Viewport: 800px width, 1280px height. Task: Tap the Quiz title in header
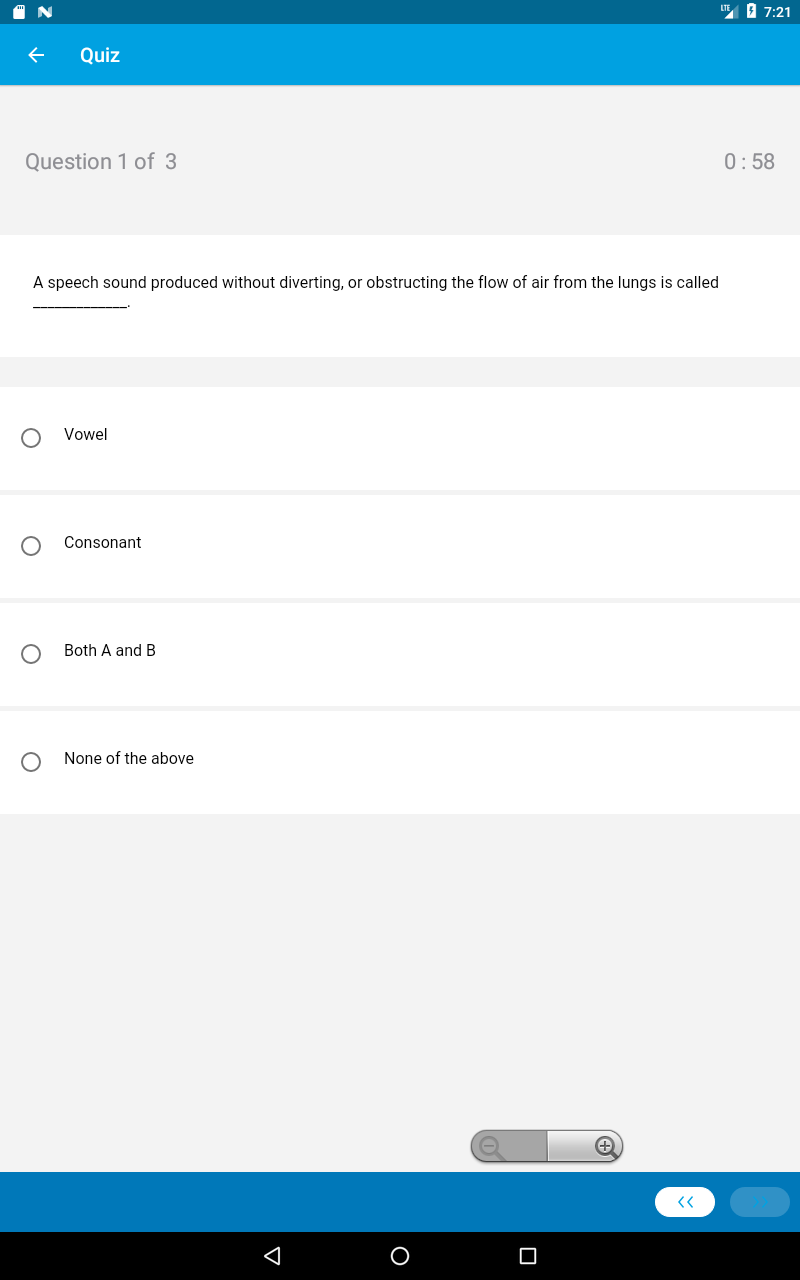[100, 55]
